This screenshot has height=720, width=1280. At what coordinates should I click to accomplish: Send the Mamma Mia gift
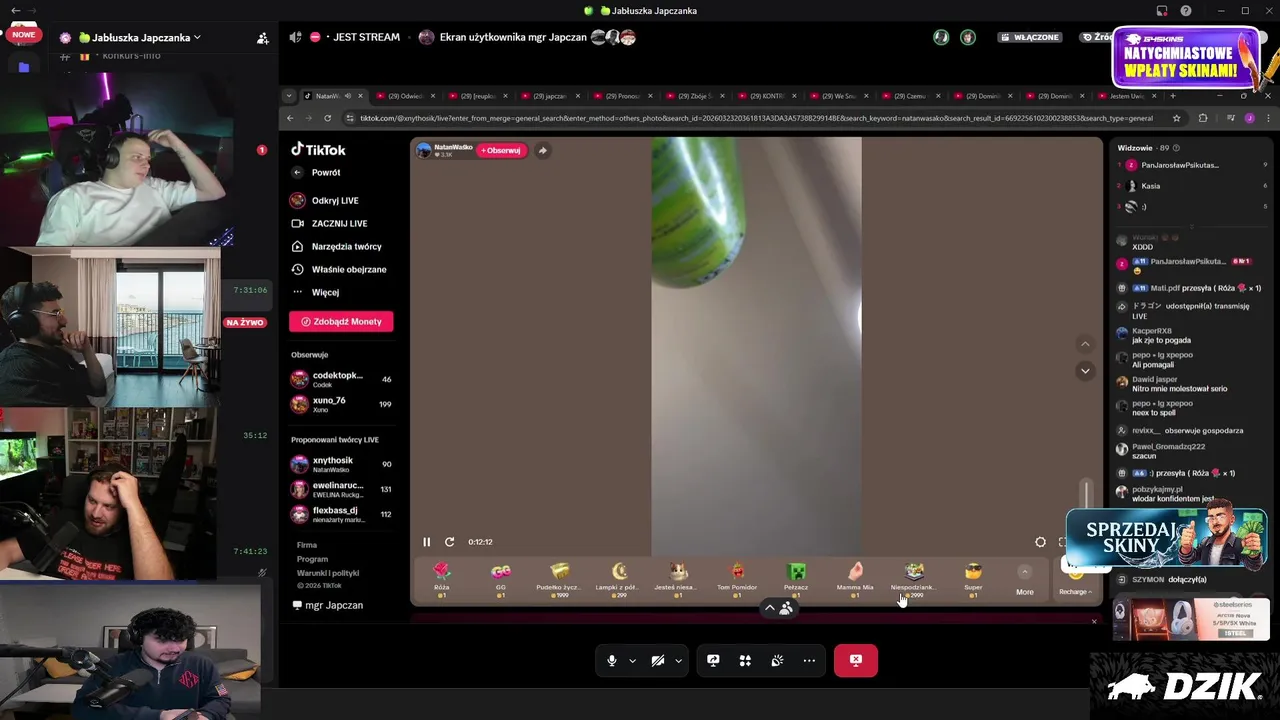[x=855, y=580]
